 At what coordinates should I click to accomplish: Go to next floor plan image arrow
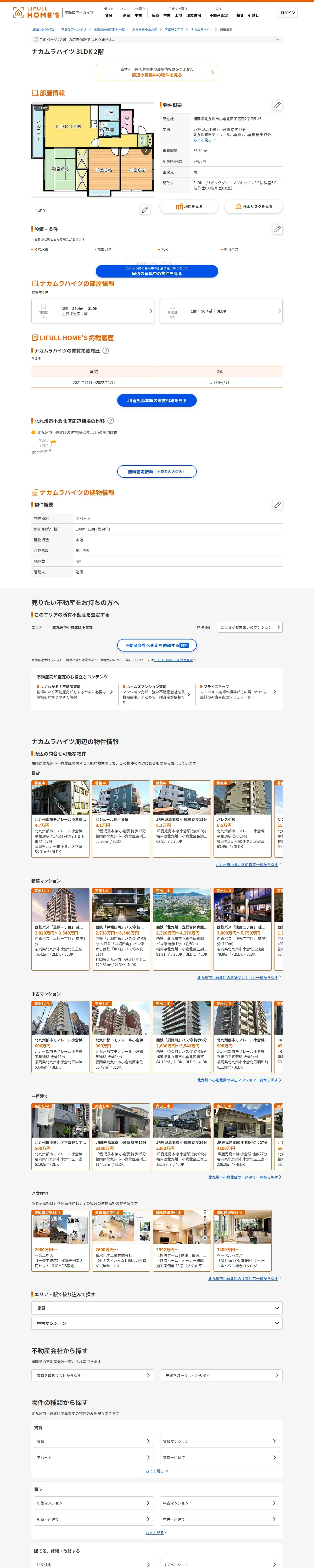[145, 150]
